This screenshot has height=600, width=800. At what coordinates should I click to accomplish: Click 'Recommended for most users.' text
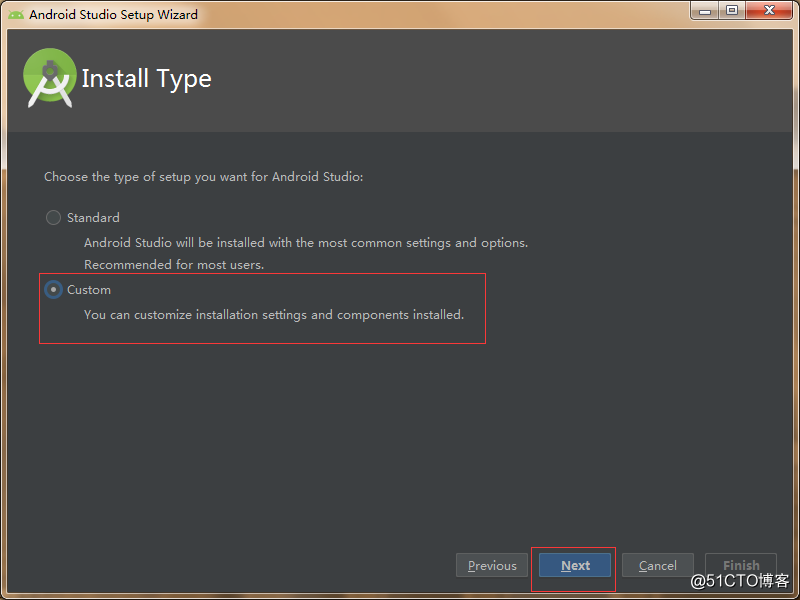(x=174, y=265)
